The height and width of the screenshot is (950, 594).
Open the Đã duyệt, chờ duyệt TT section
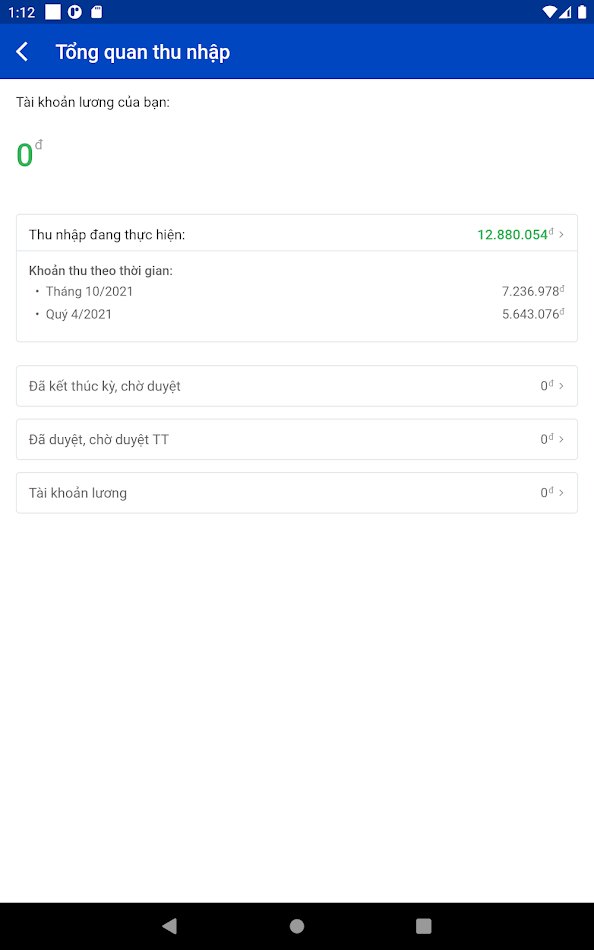click(x=296, y=438)
